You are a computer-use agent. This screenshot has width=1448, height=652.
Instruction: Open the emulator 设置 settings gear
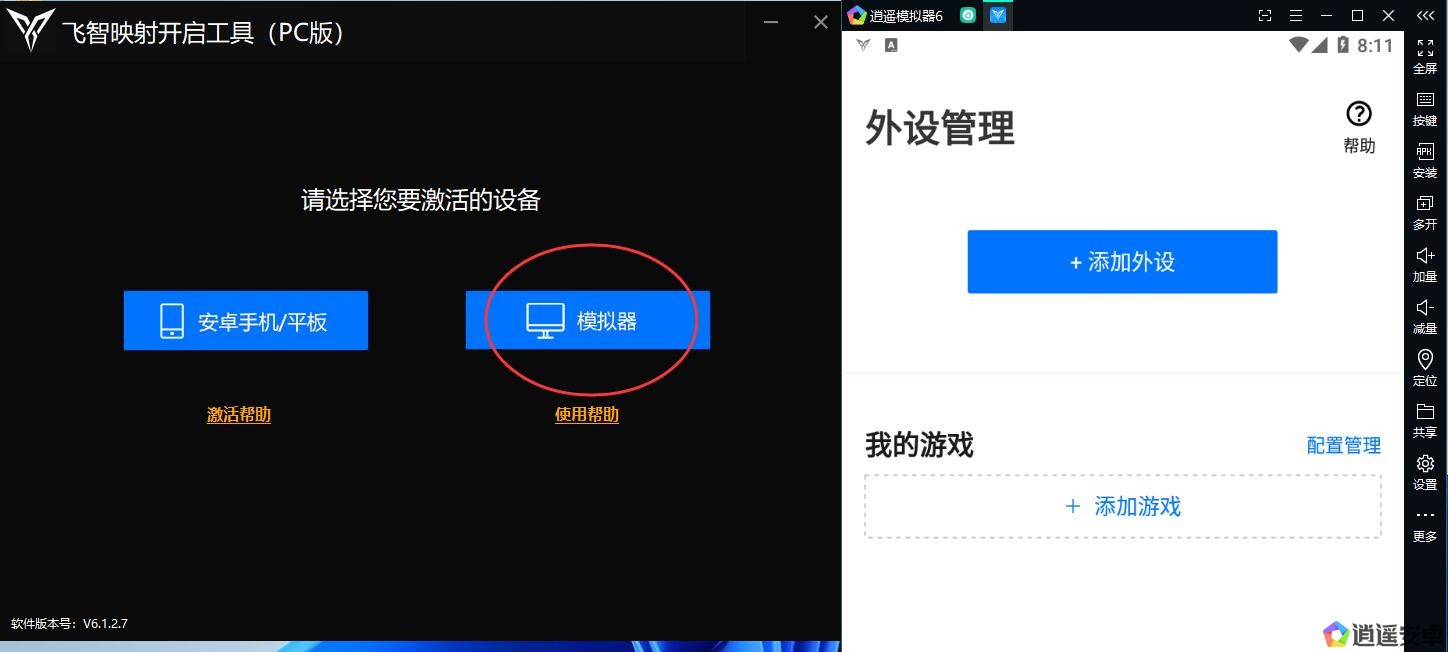(1425, 464)
